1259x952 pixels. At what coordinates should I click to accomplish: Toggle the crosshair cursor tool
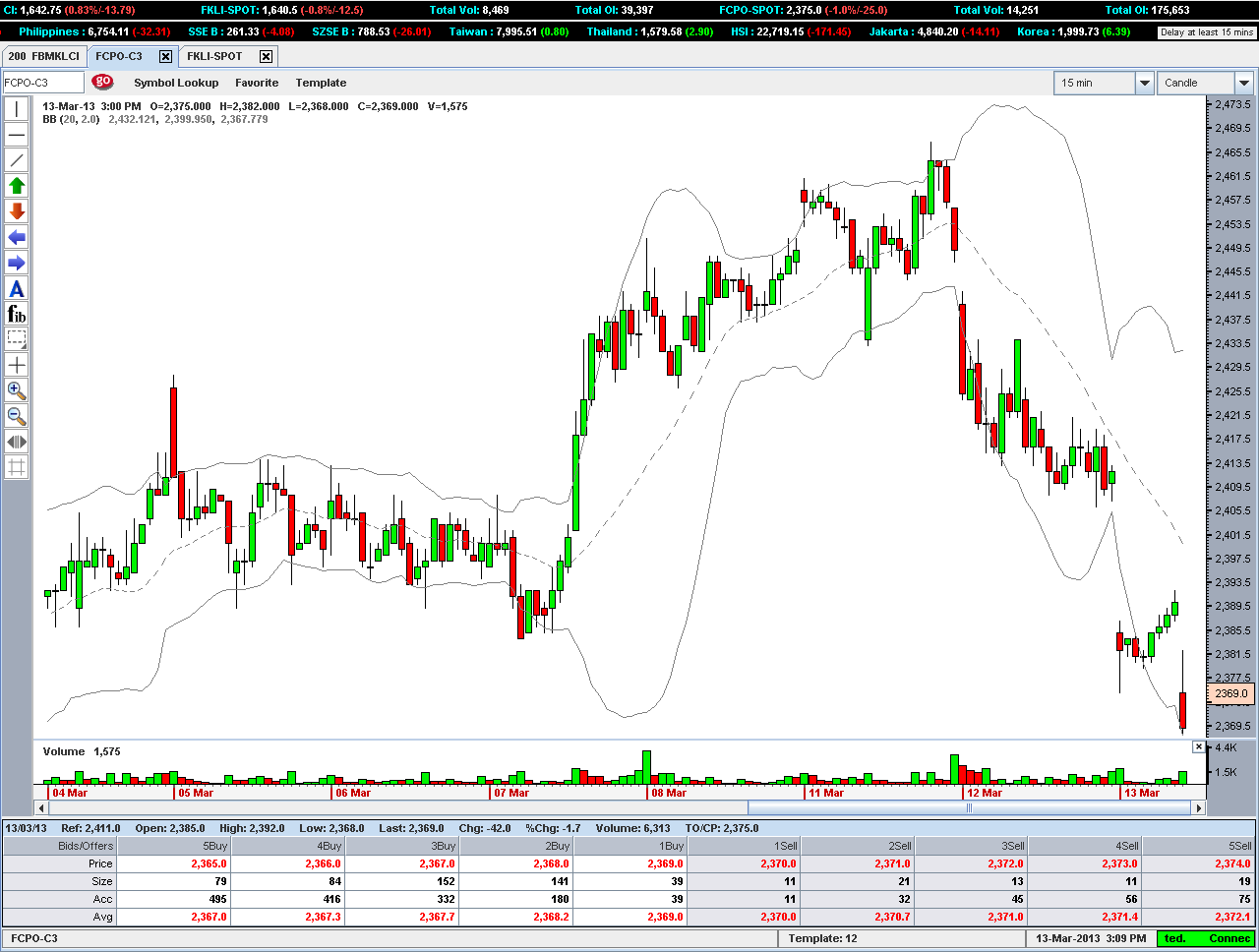(17, 365)
